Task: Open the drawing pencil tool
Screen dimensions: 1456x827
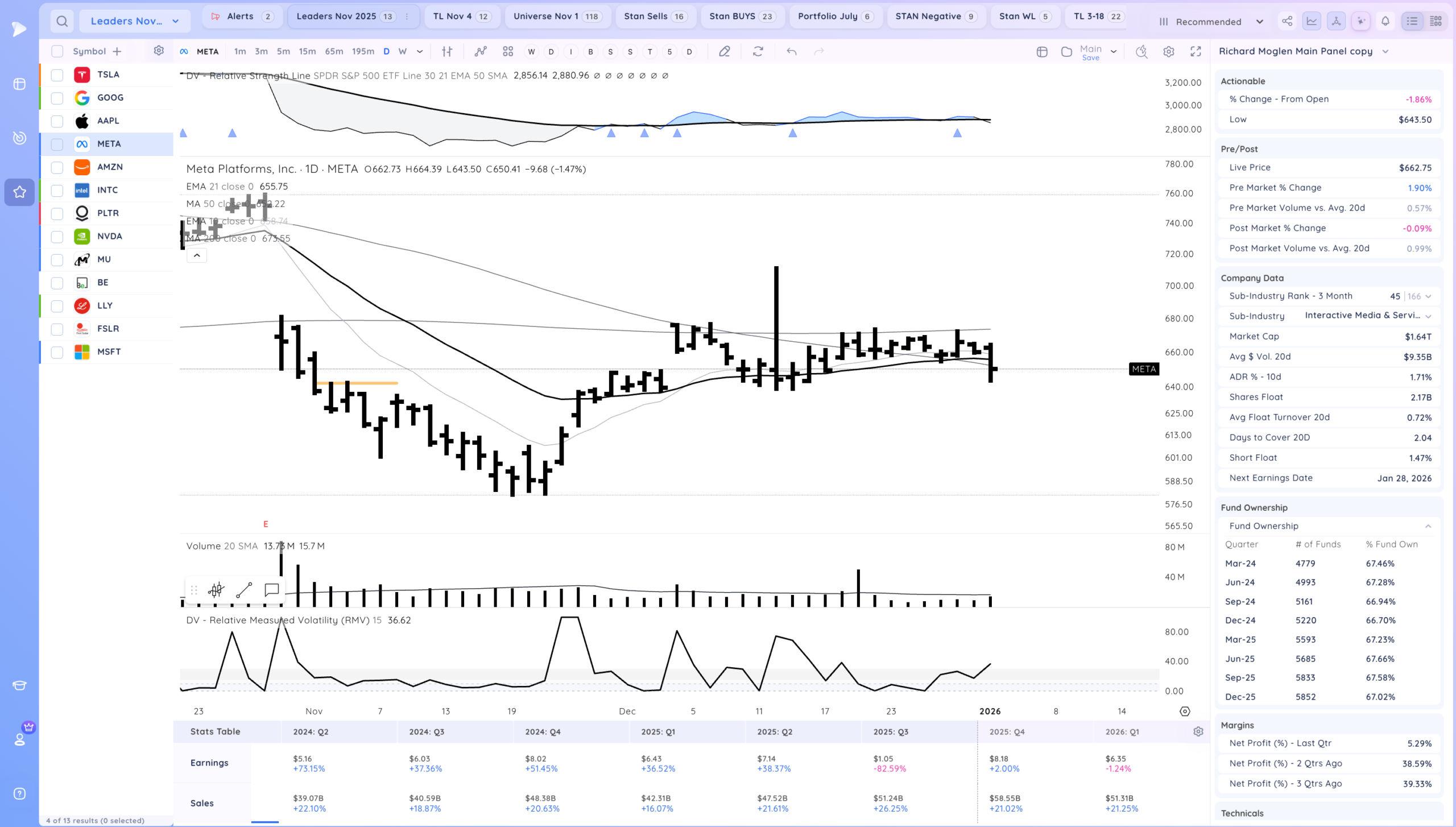Action: pos(724,52)
